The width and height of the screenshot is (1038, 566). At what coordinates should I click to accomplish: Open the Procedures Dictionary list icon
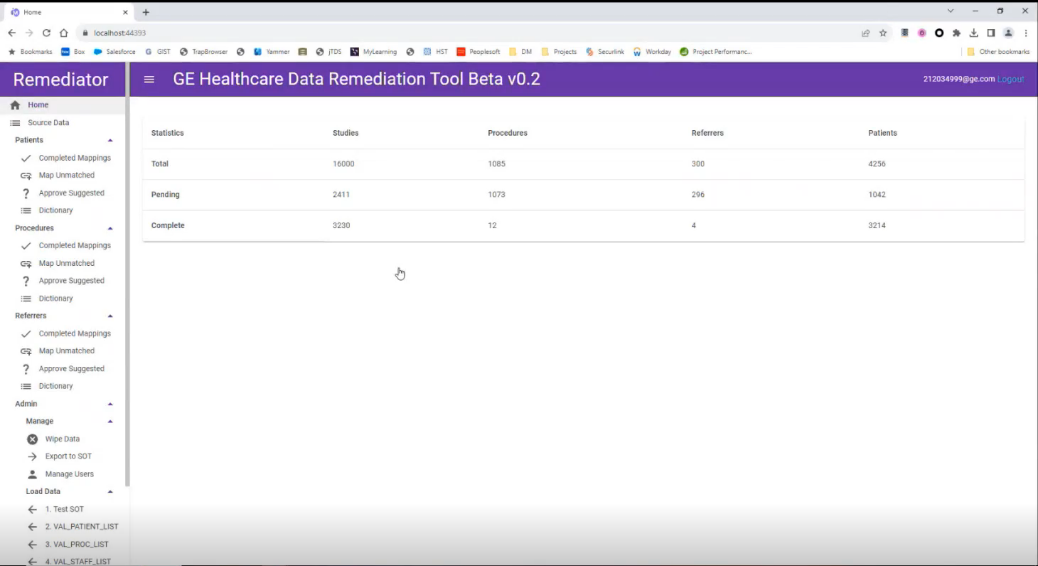coord(26,299)
